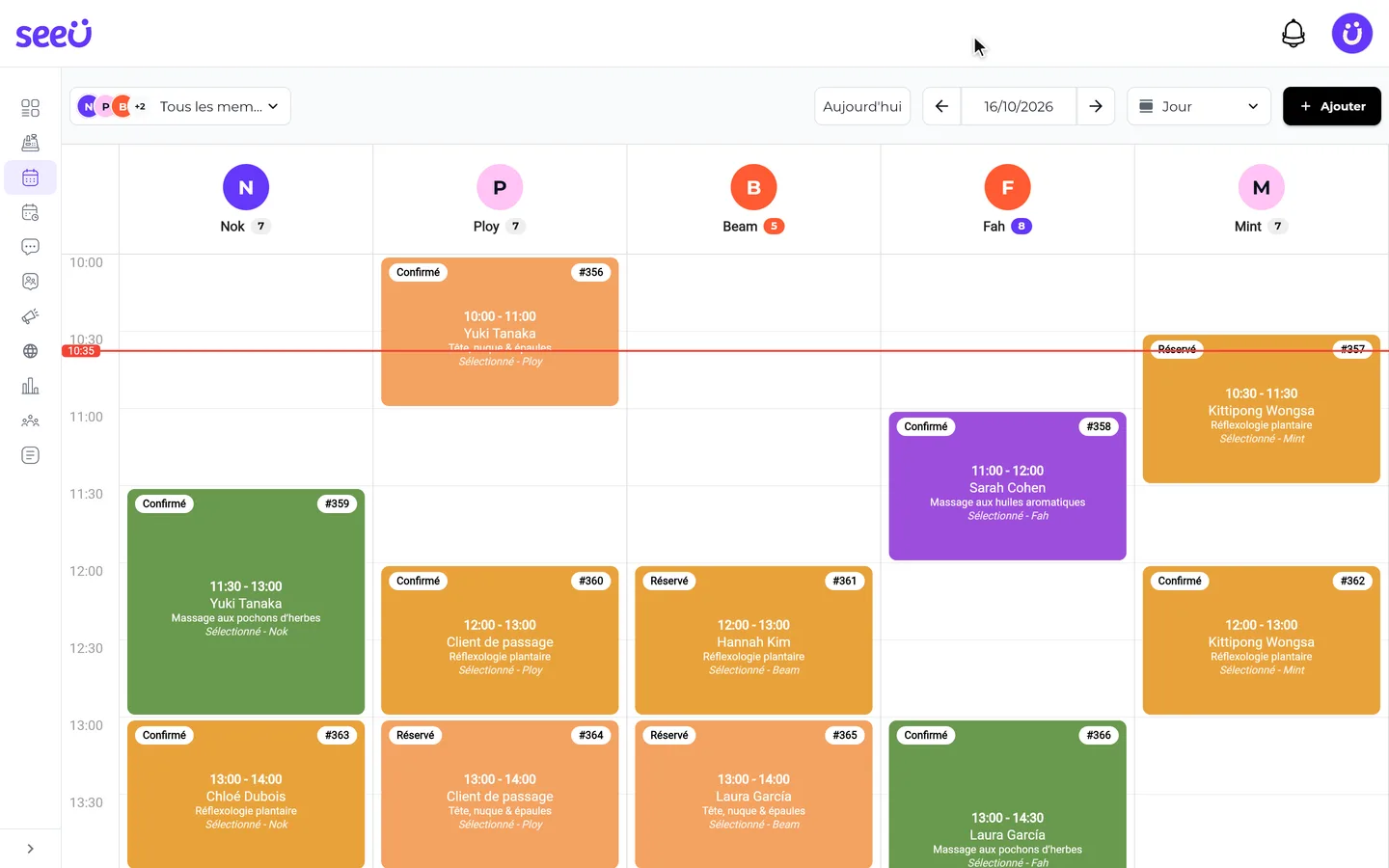Open the globe icon in sidebar
The width and height of the screenshot is (1389, 868).
click(30, 351)
